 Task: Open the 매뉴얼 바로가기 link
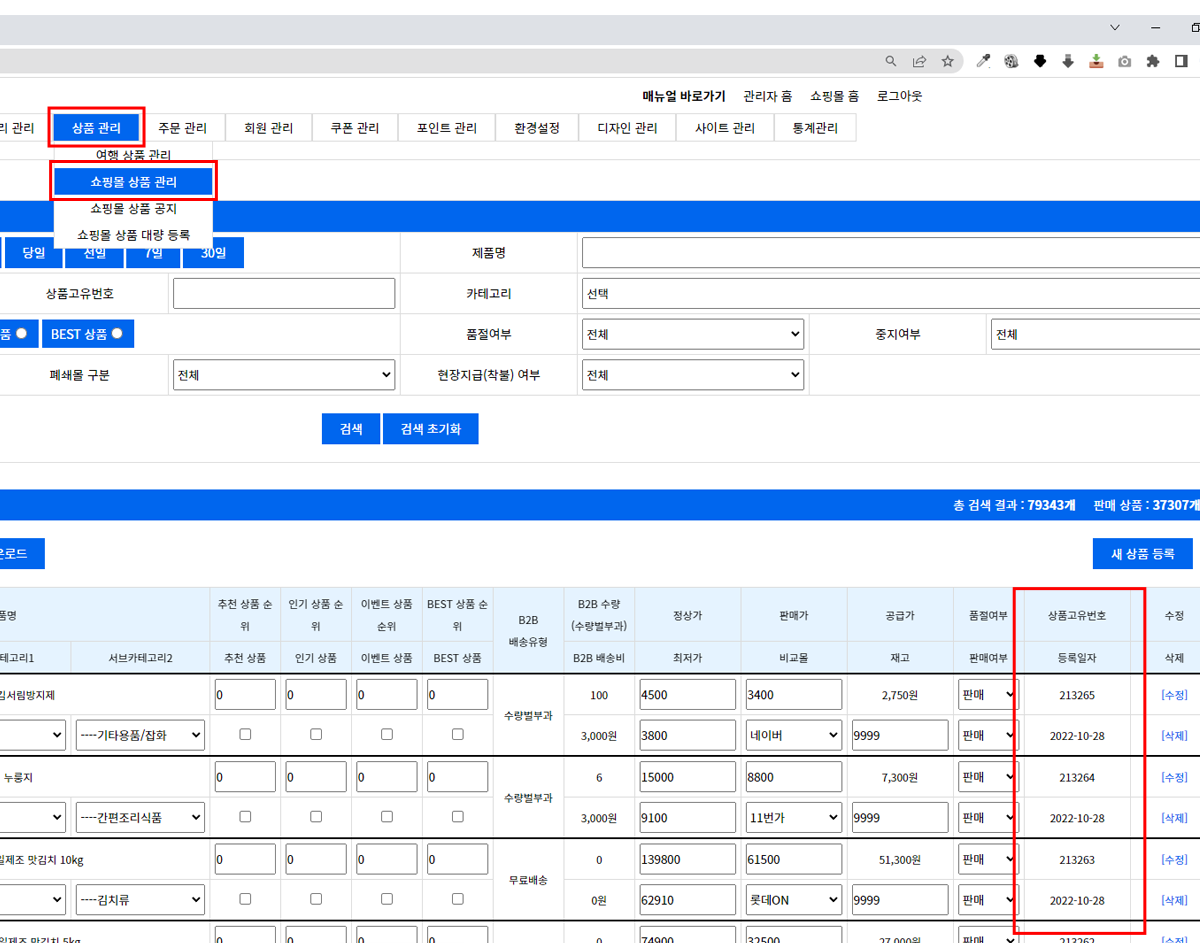pos(684,96)
